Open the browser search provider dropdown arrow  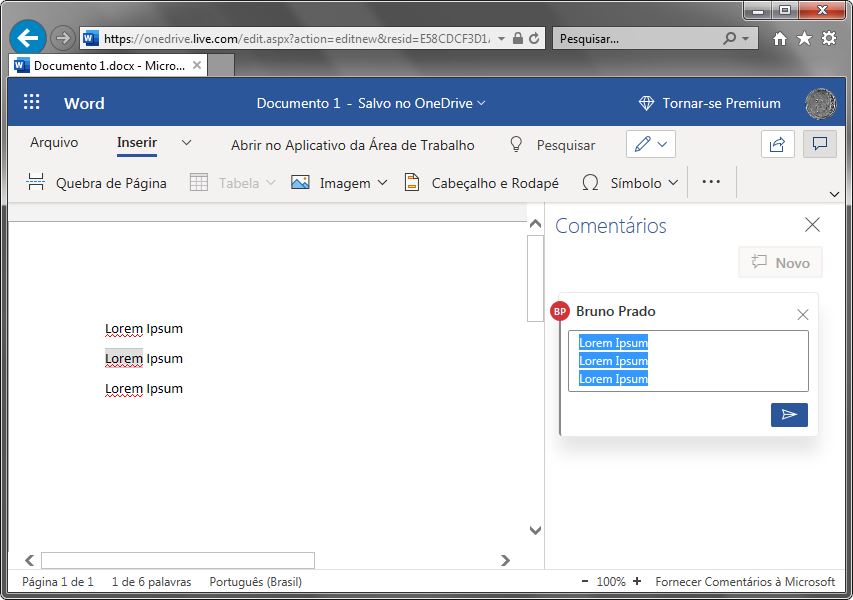(745, 39)
